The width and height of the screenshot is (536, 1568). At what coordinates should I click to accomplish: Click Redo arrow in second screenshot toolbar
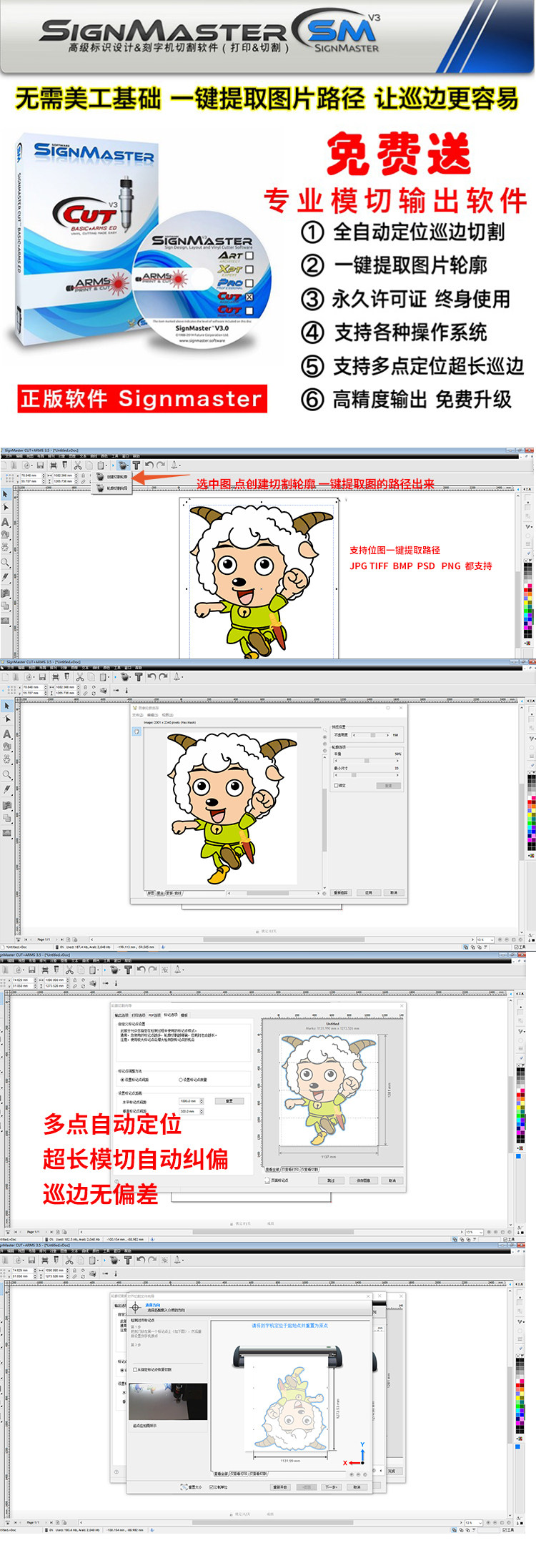coord(163,676)
